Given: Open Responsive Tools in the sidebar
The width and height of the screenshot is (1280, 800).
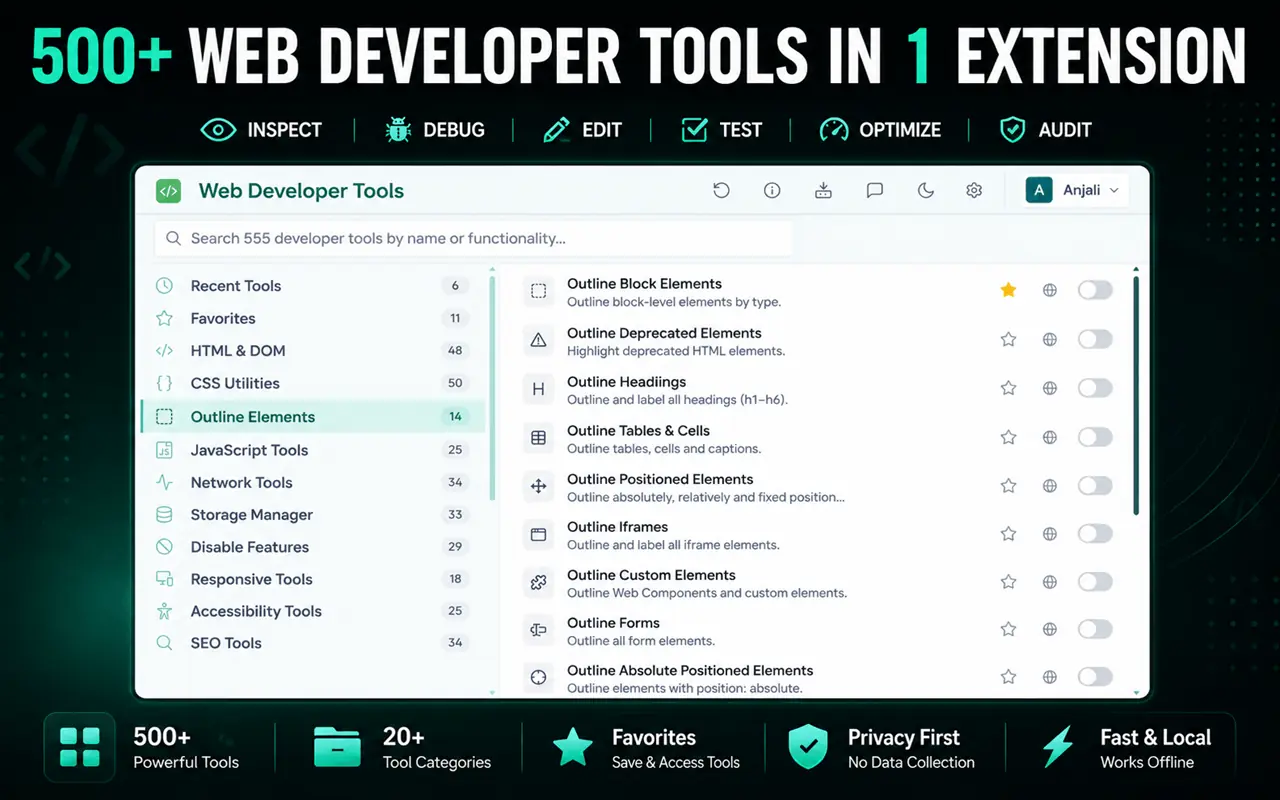Looking at the screenshot, I should coord(313,579).
